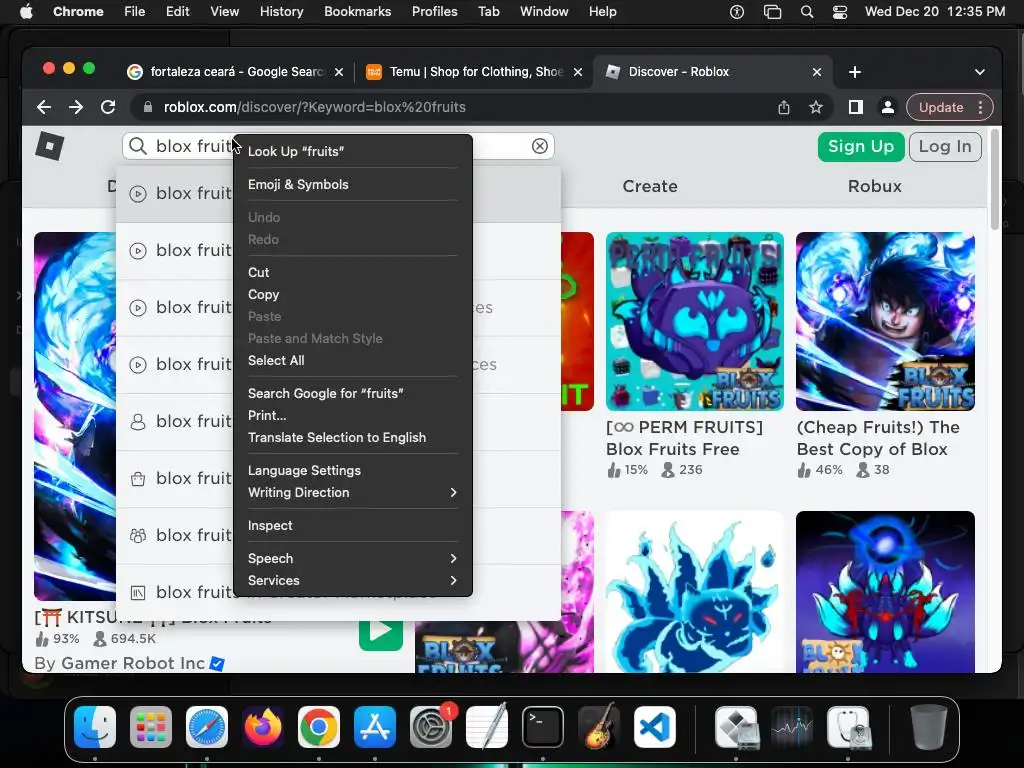Open Control Center in menu bar
Viewport: 1024px width, 768px height.
tap(840, 12)
